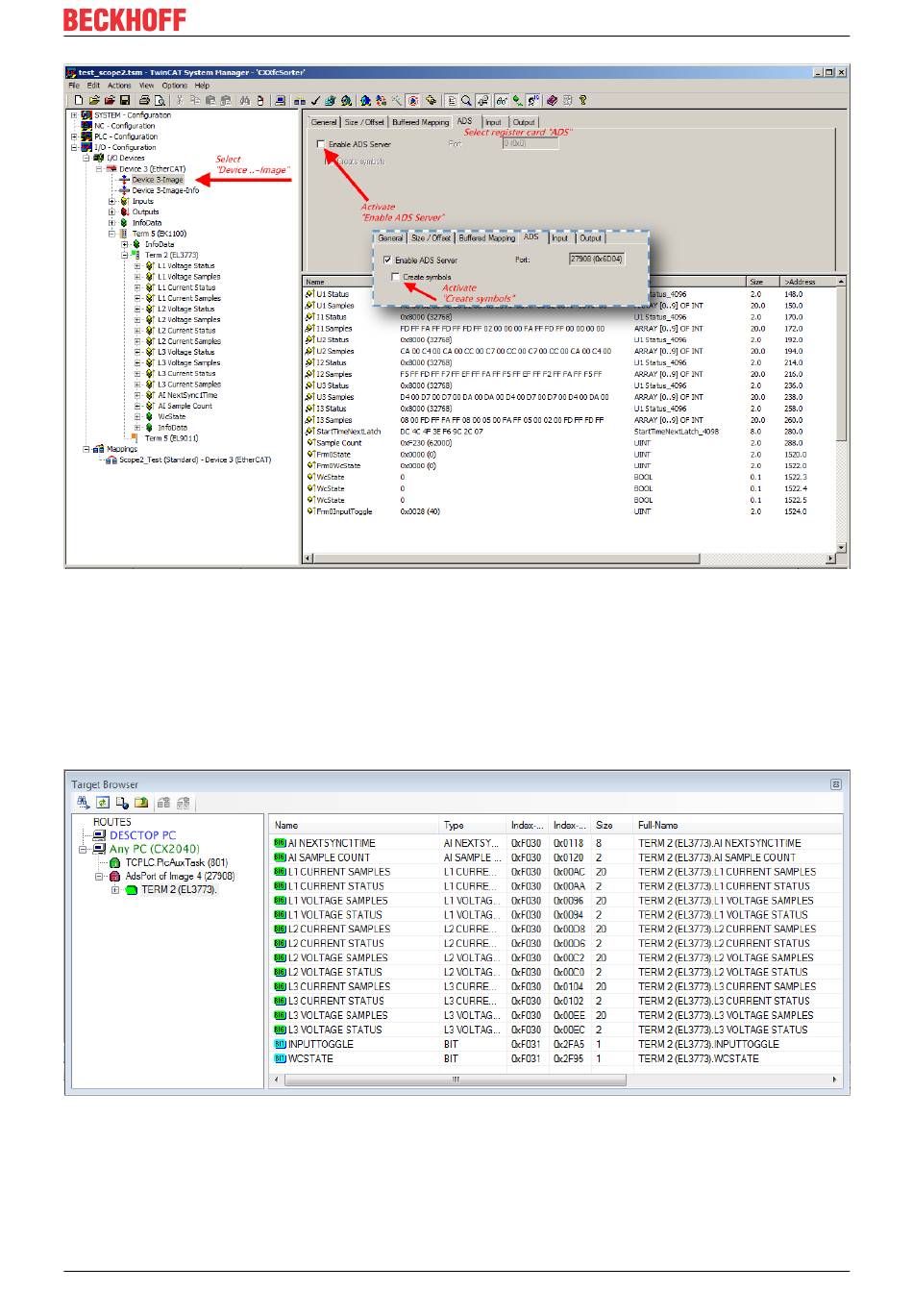
Task: Open the File menu
Action: (x=74, y=86)
